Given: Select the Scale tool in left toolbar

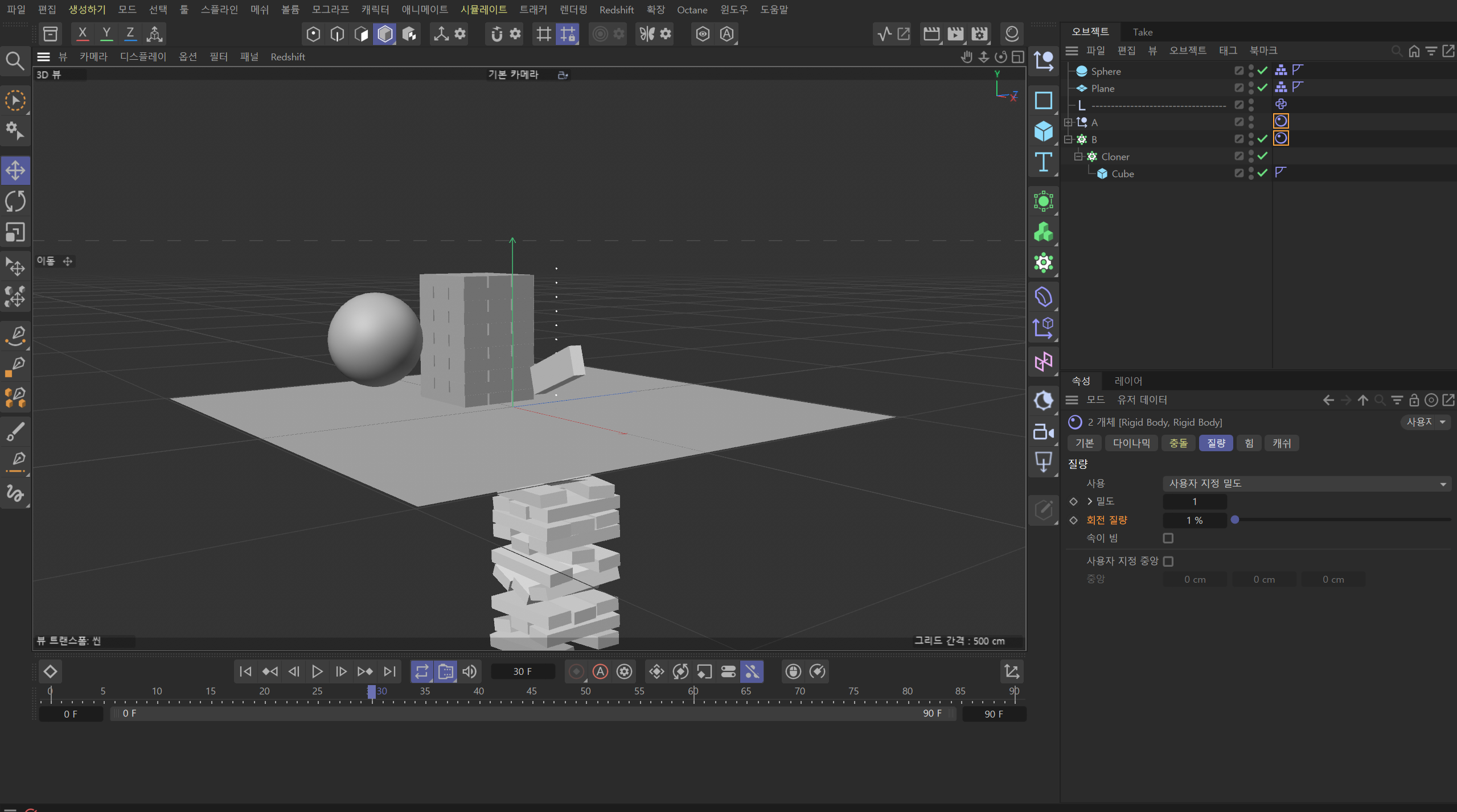Looking at the screenshot, I should [x=15, y=232].
